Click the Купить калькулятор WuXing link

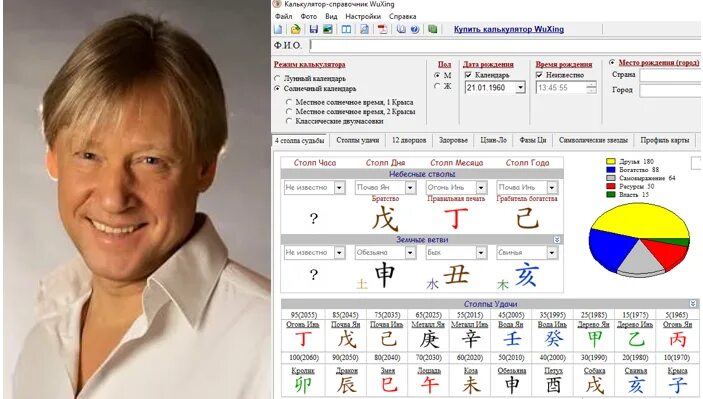509,29
